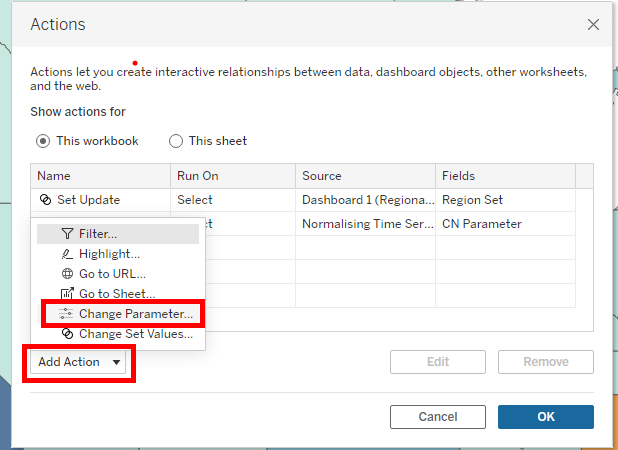This screenshot has width=618, height=450.
Task: Click the set icon beside Set Update
Action: click(45, 200)
